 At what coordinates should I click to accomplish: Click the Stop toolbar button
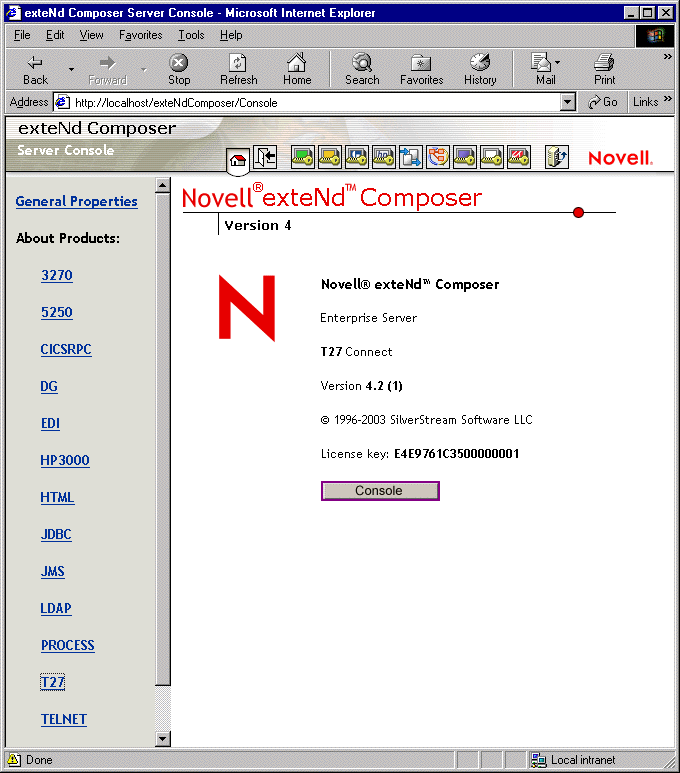tap(179, 70)
